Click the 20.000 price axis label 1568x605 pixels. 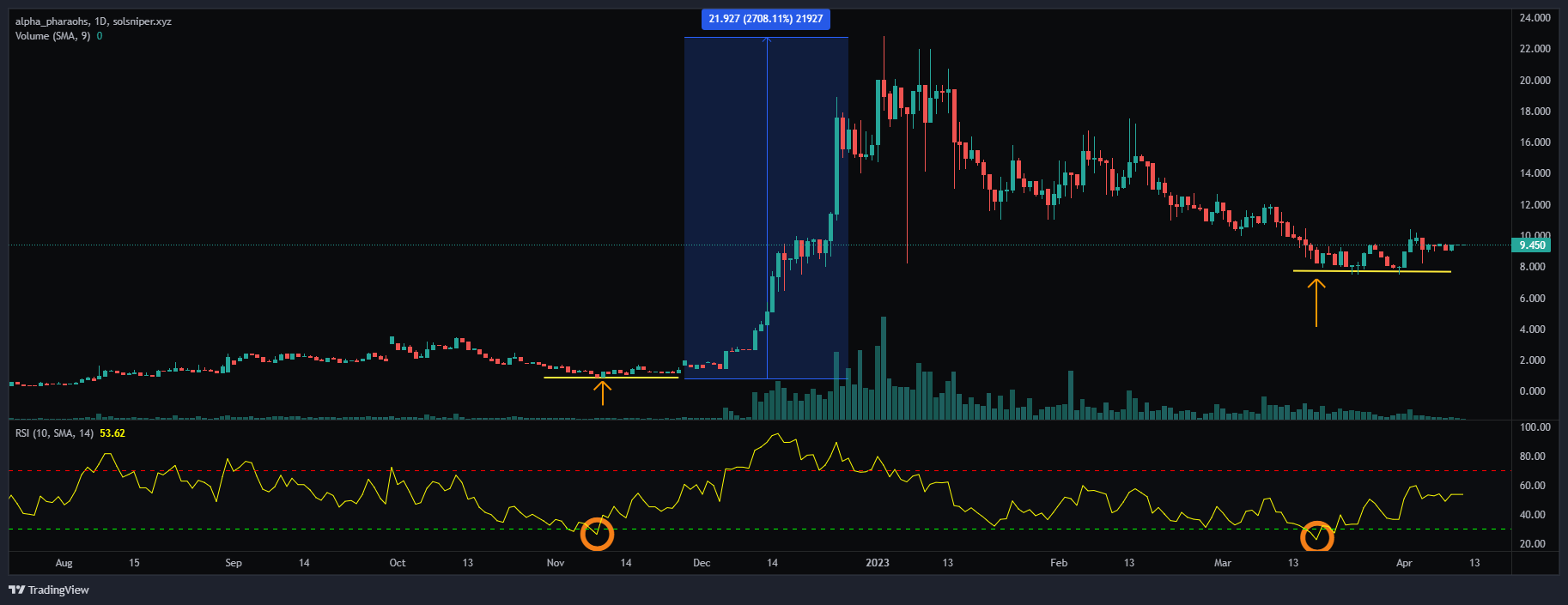click(x=1535, y=81)
